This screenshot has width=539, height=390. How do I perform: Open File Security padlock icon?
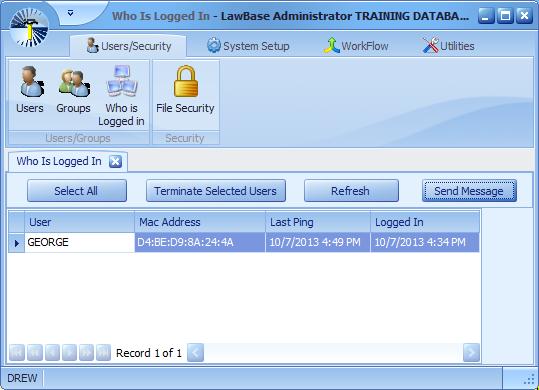pos(185,90)
